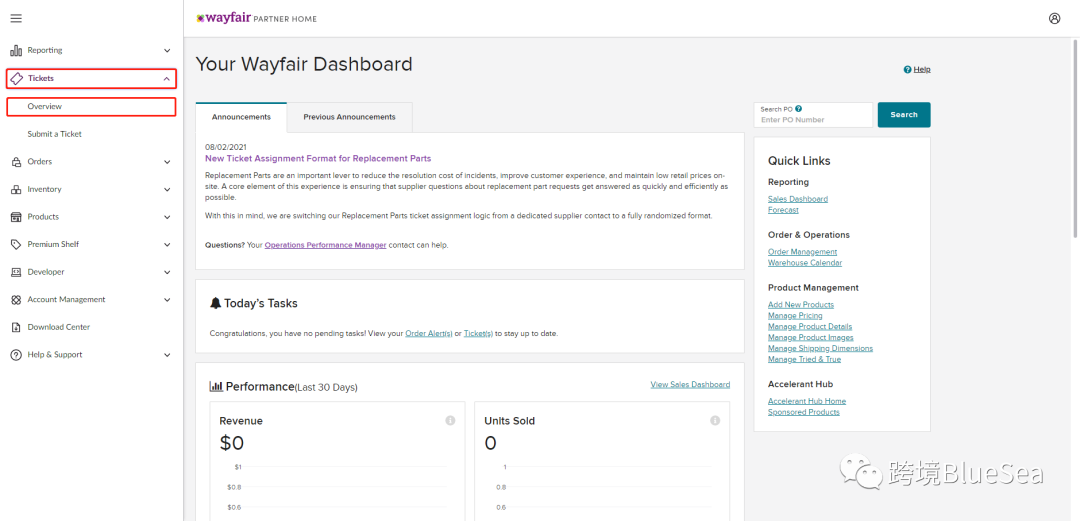This screenshot has width=1080, height=521.
Task: Open Manage Product Images link
Action: tap(811, 338)
